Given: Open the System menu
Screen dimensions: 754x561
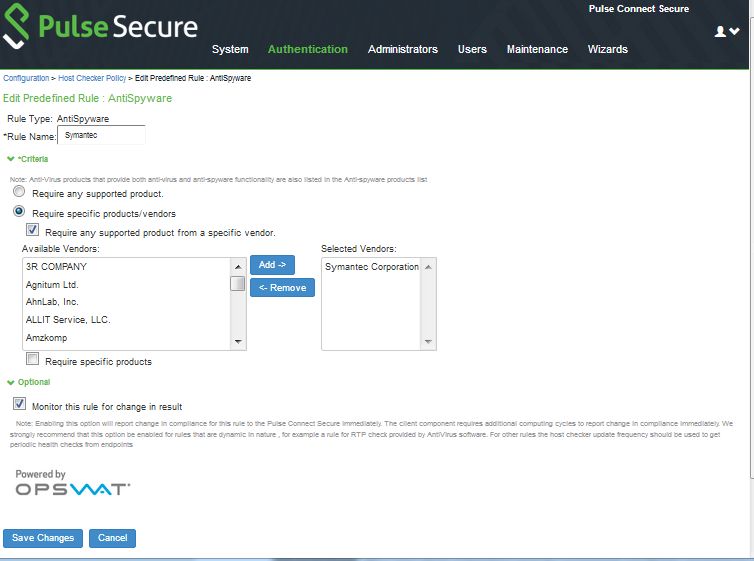Looking at the screenshot, I should click(x=230, y=49).
